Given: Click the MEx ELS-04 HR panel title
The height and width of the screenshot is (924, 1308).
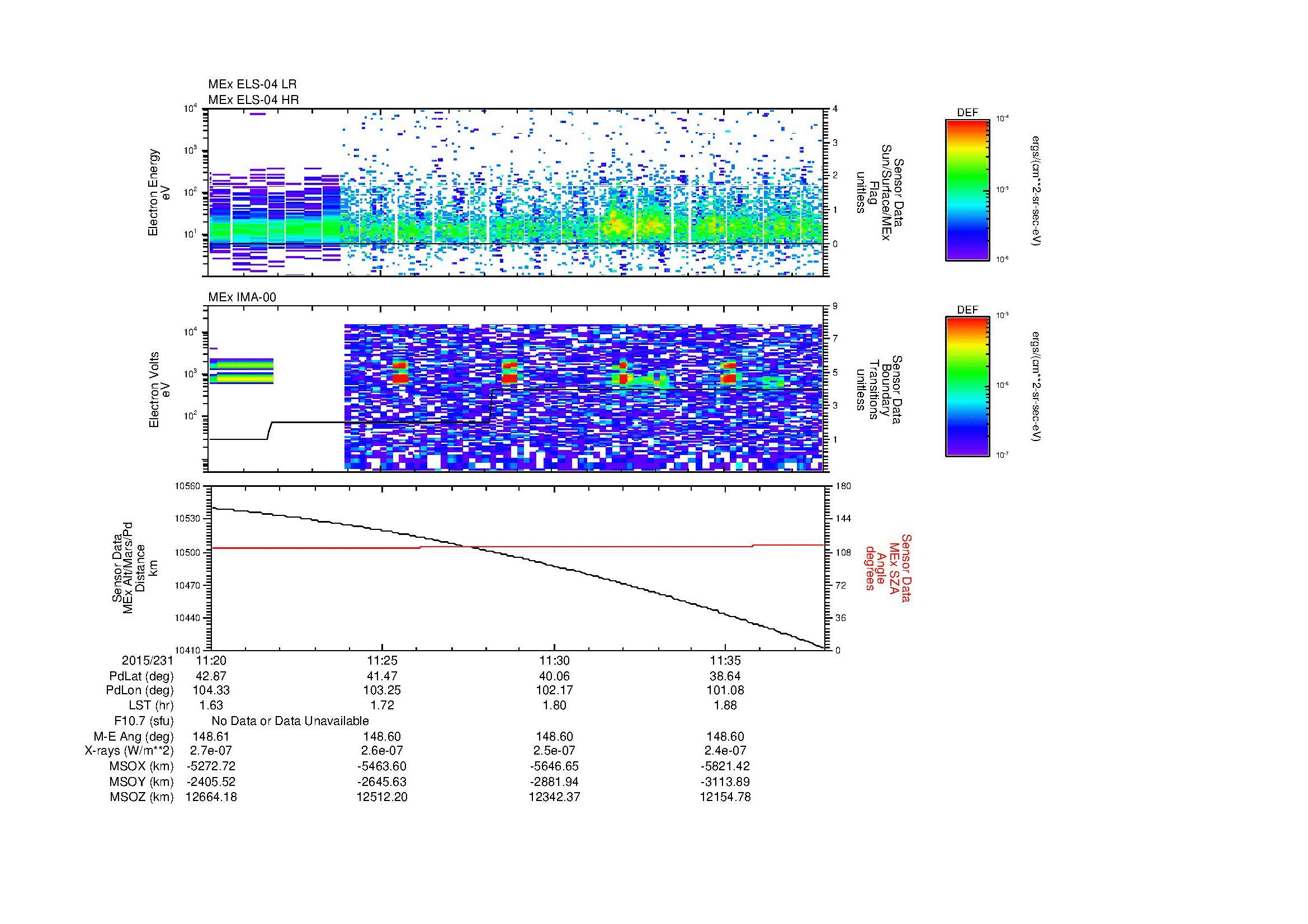Looking at the screenshot, I should click(x=253, y=99).
